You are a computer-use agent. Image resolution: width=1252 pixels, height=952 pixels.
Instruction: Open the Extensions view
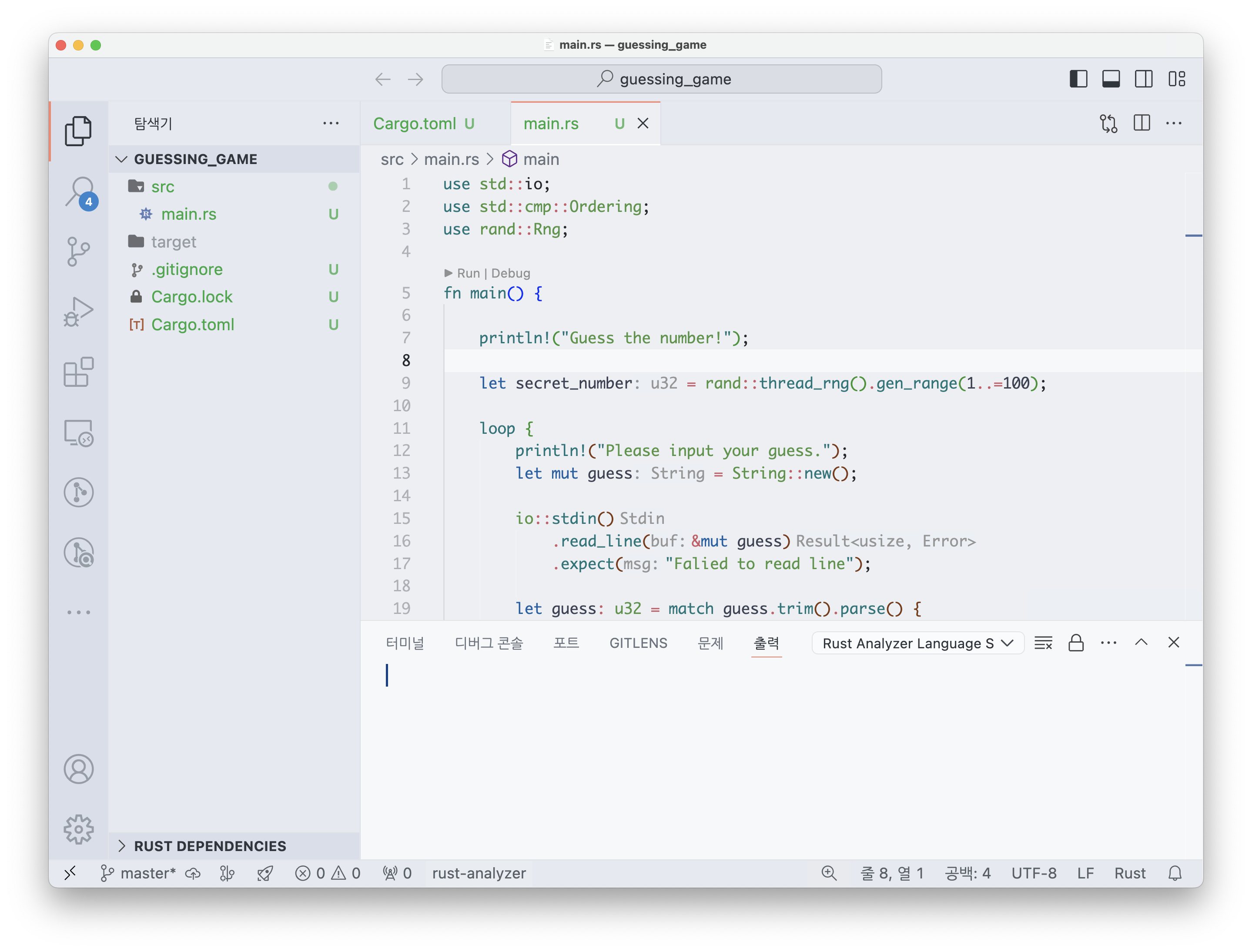coord(78,372)
